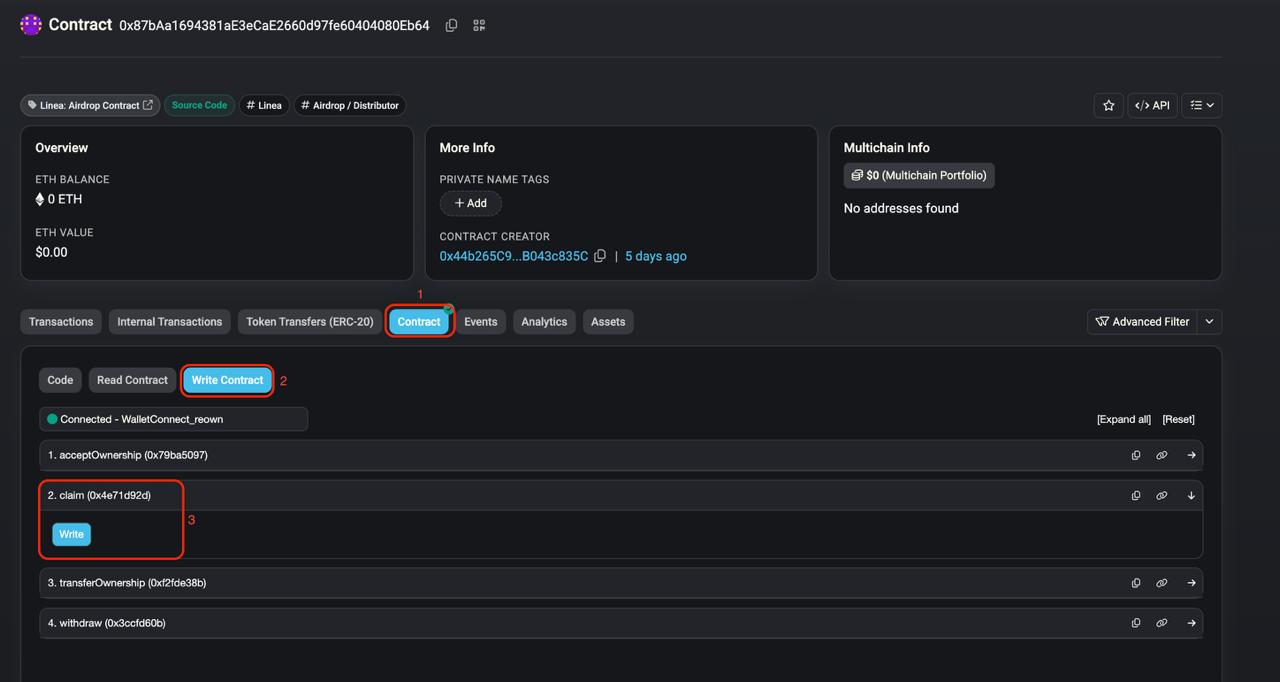This screenshot has height=682, width=1280.
Task: Switch to the Internal Transactions tab
Action: pos(169,322)
